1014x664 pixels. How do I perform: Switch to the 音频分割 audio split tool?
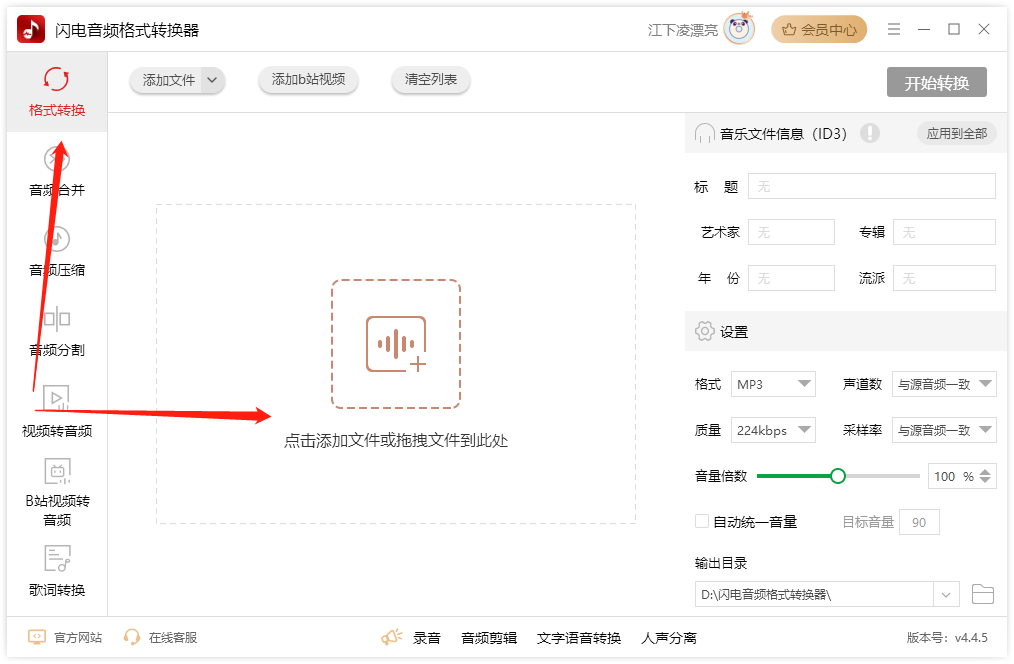coord(55,332)
